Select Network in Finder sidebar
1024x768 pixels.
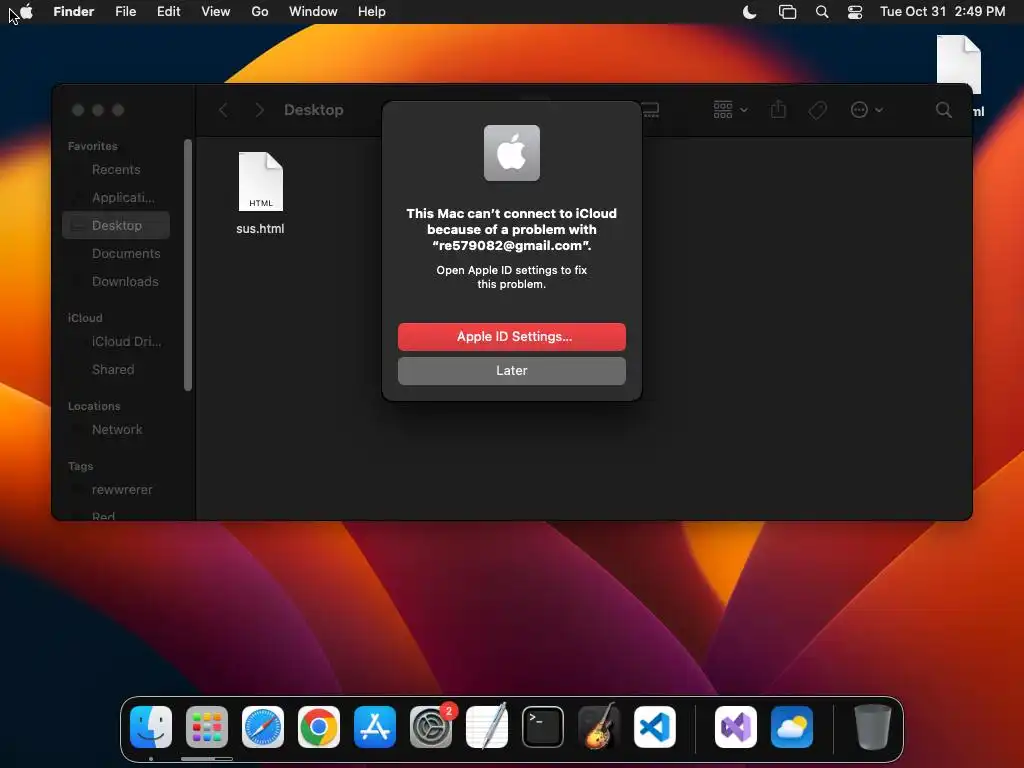(116, 430)
